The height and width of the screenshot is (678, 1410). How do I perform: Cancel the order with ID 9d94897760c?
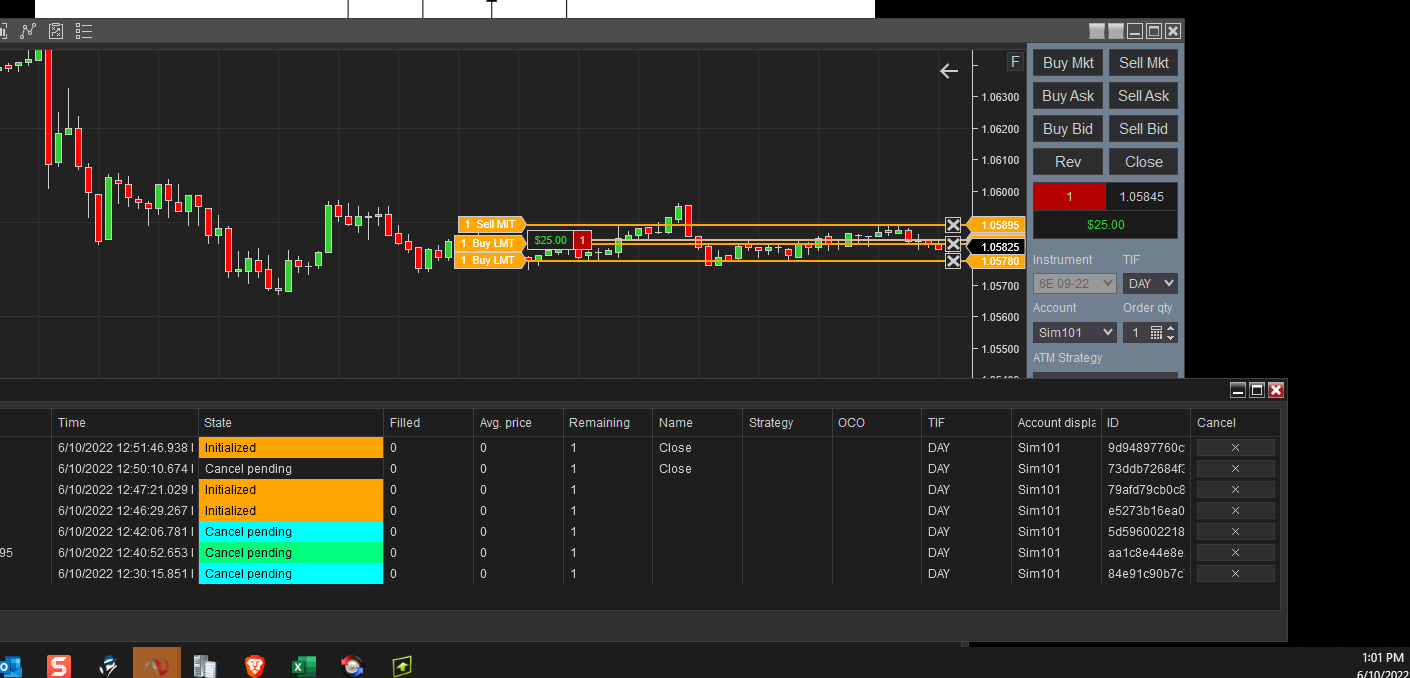pyautogui.click(x=1235, y=448)
